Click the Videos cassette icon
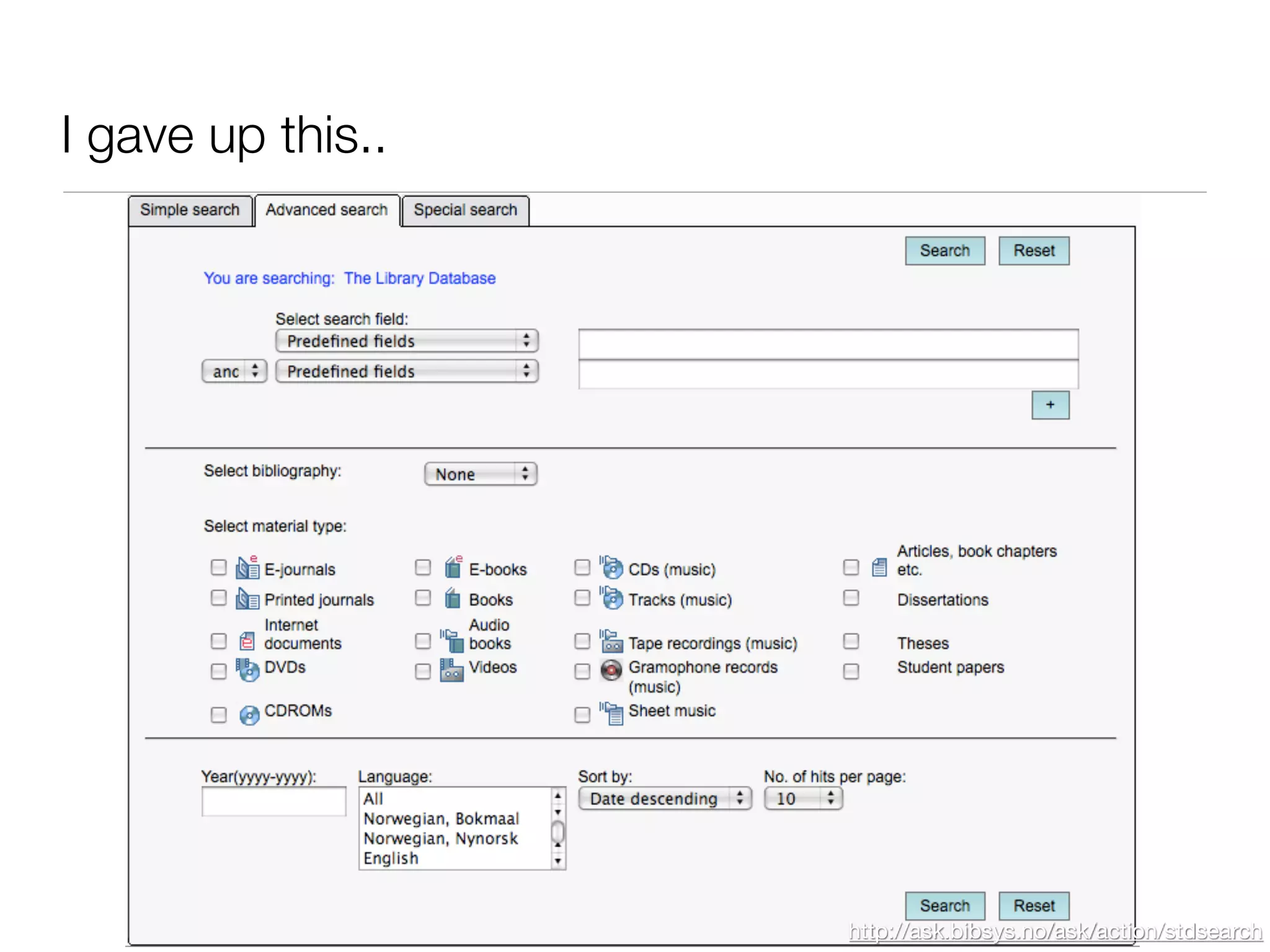 point(451,670)
